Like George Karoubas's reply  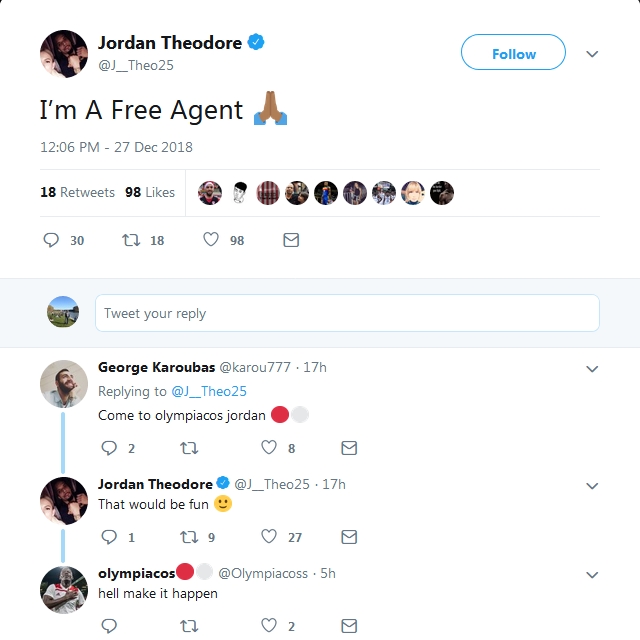point(269,447)
